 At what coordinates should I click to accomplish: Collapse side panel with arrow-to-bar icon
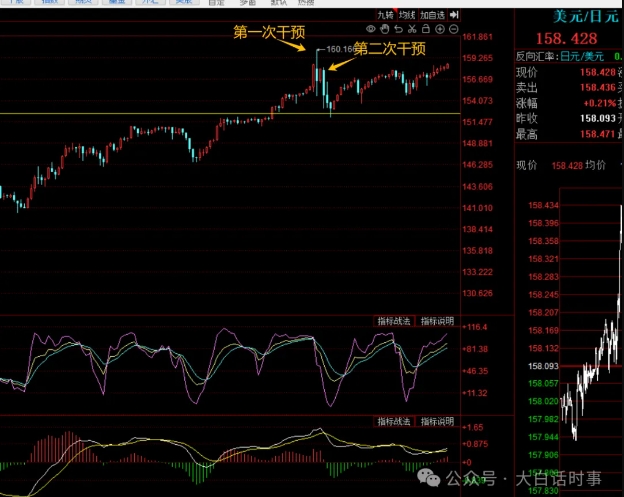tap(454, 15)
